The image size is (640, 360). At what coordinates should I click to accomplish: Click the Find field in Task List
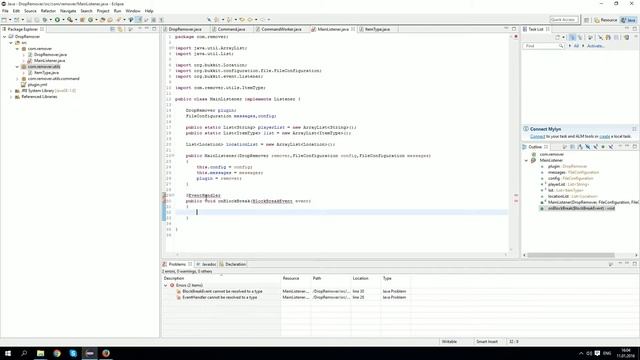[543, 46]
